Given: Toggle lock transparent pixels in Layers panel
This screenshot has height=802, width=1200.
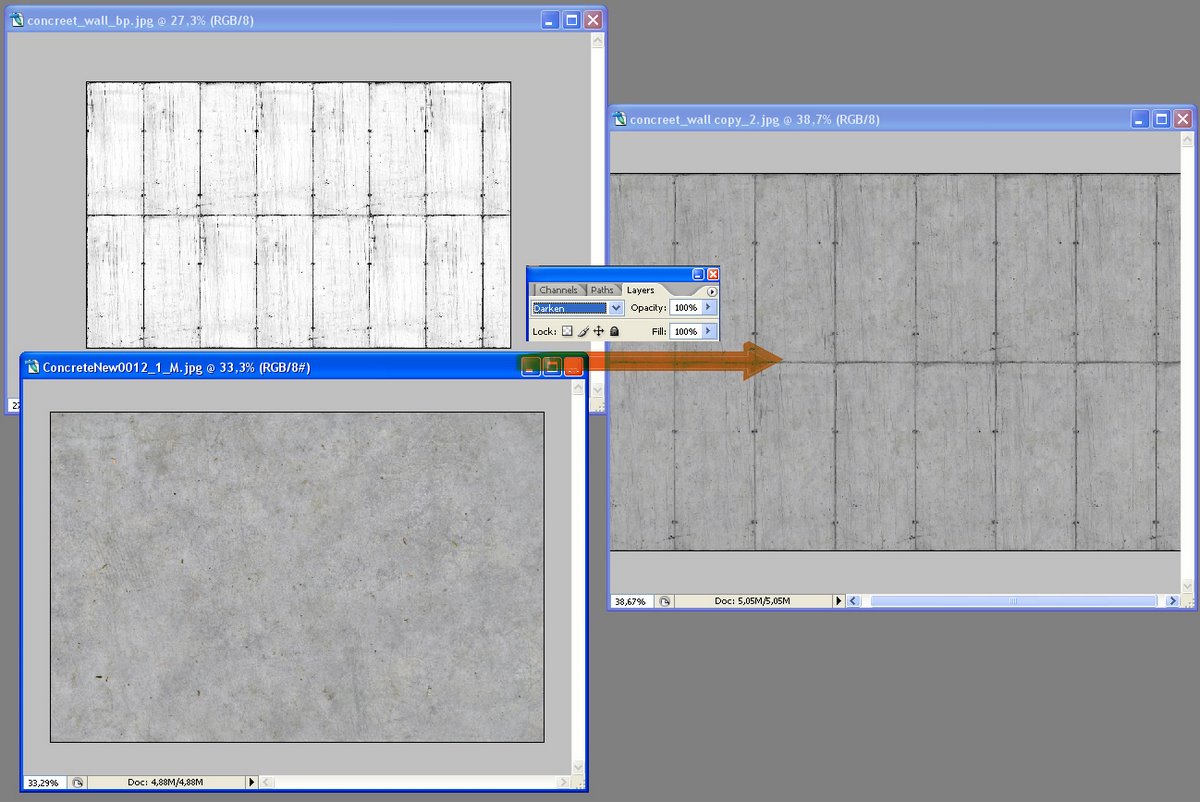Looking at the screenshot, I should (x=566, y=331).
